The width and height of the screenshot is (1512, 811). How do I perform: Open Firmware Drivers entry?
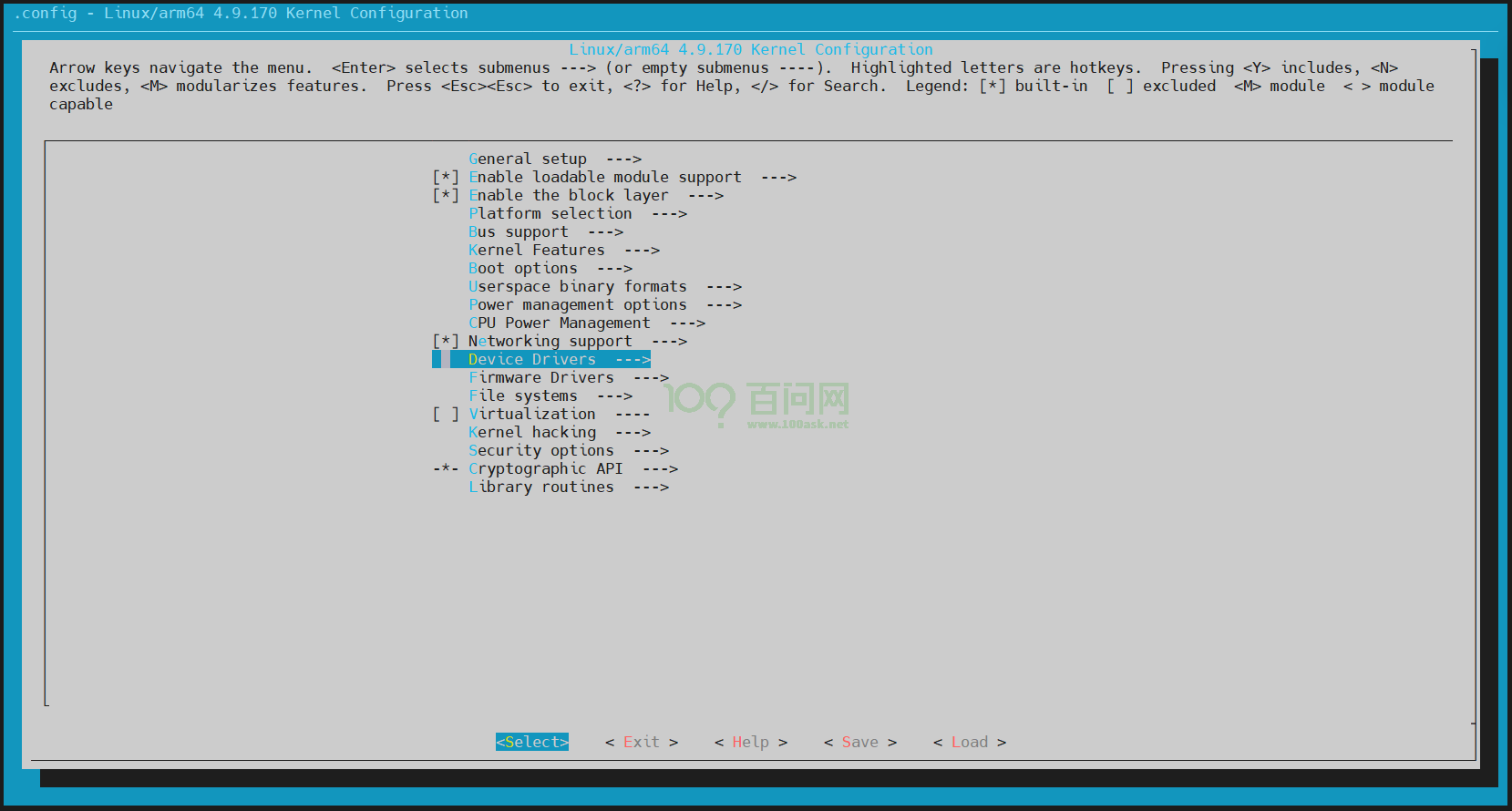click(x=540, y=378)
